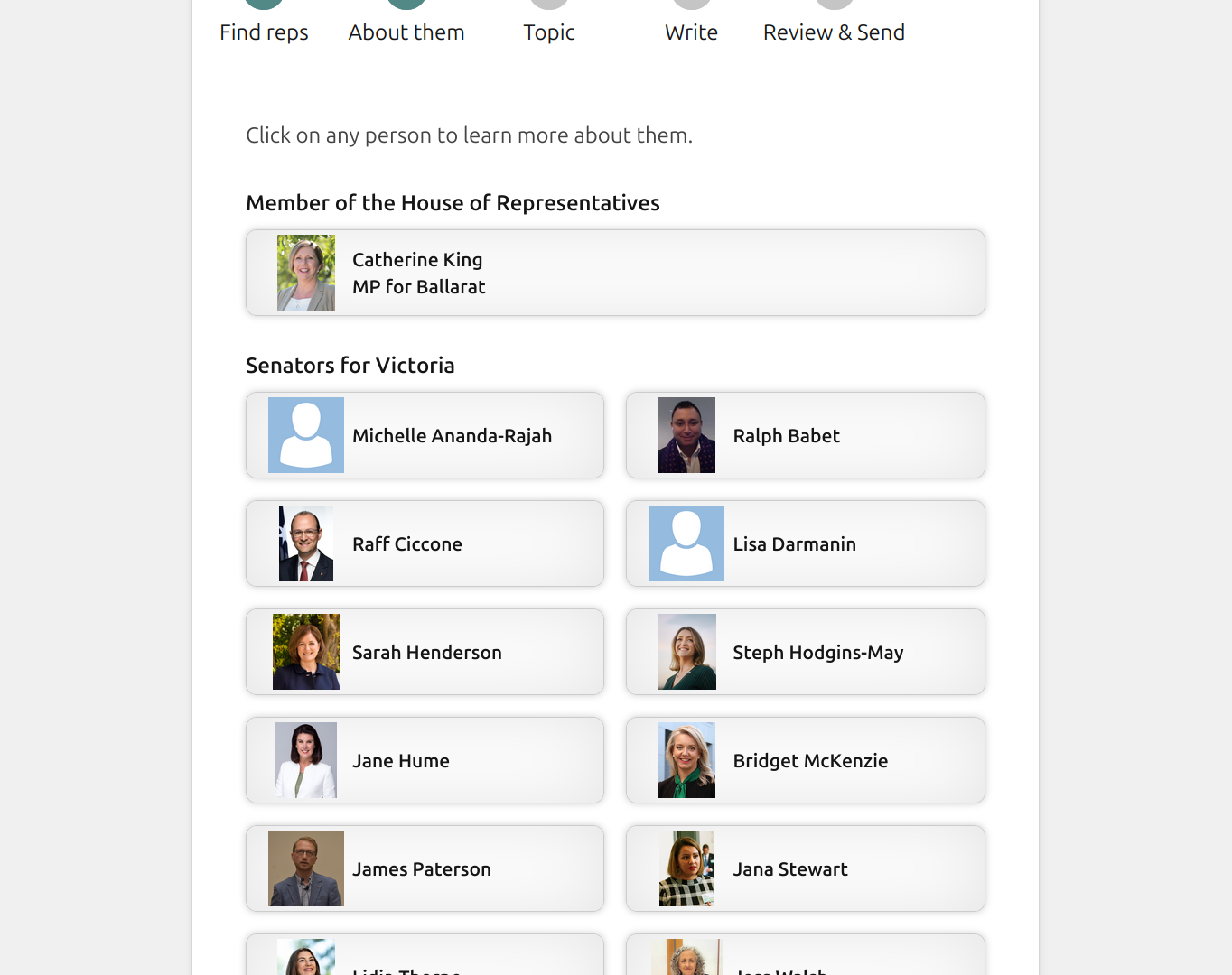Jump to Review & Send step

(834, 32)
